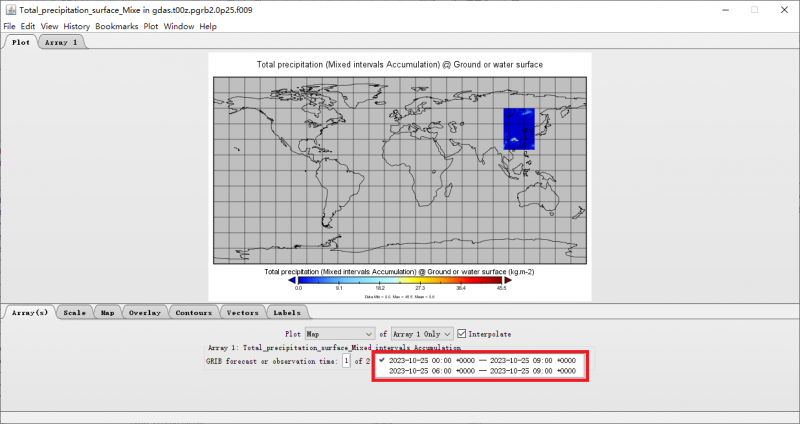The height and width of the screenshot is (424, 800).
Task: Click the GRIB forecast time index field
Action: (346, 360)
